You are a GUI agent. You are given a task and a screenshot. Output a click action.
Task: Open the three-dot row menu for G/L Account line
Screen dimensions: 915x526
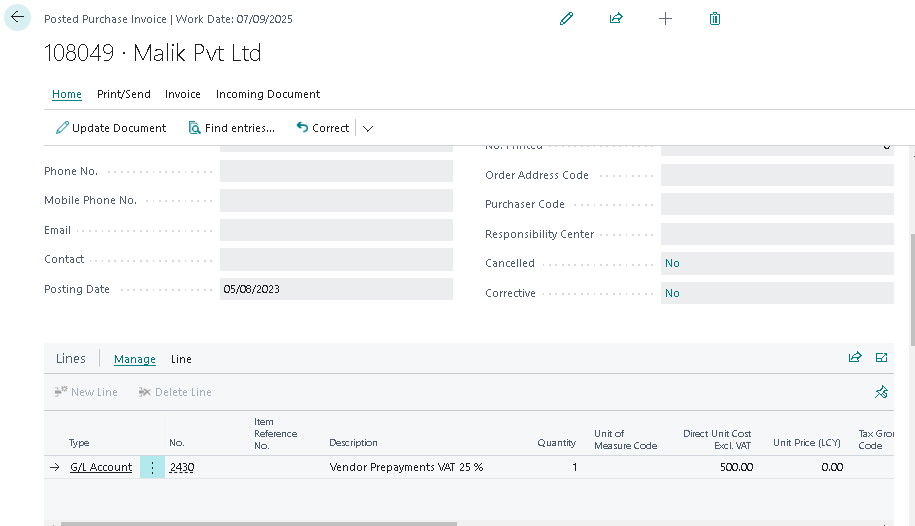pos(152,467)
